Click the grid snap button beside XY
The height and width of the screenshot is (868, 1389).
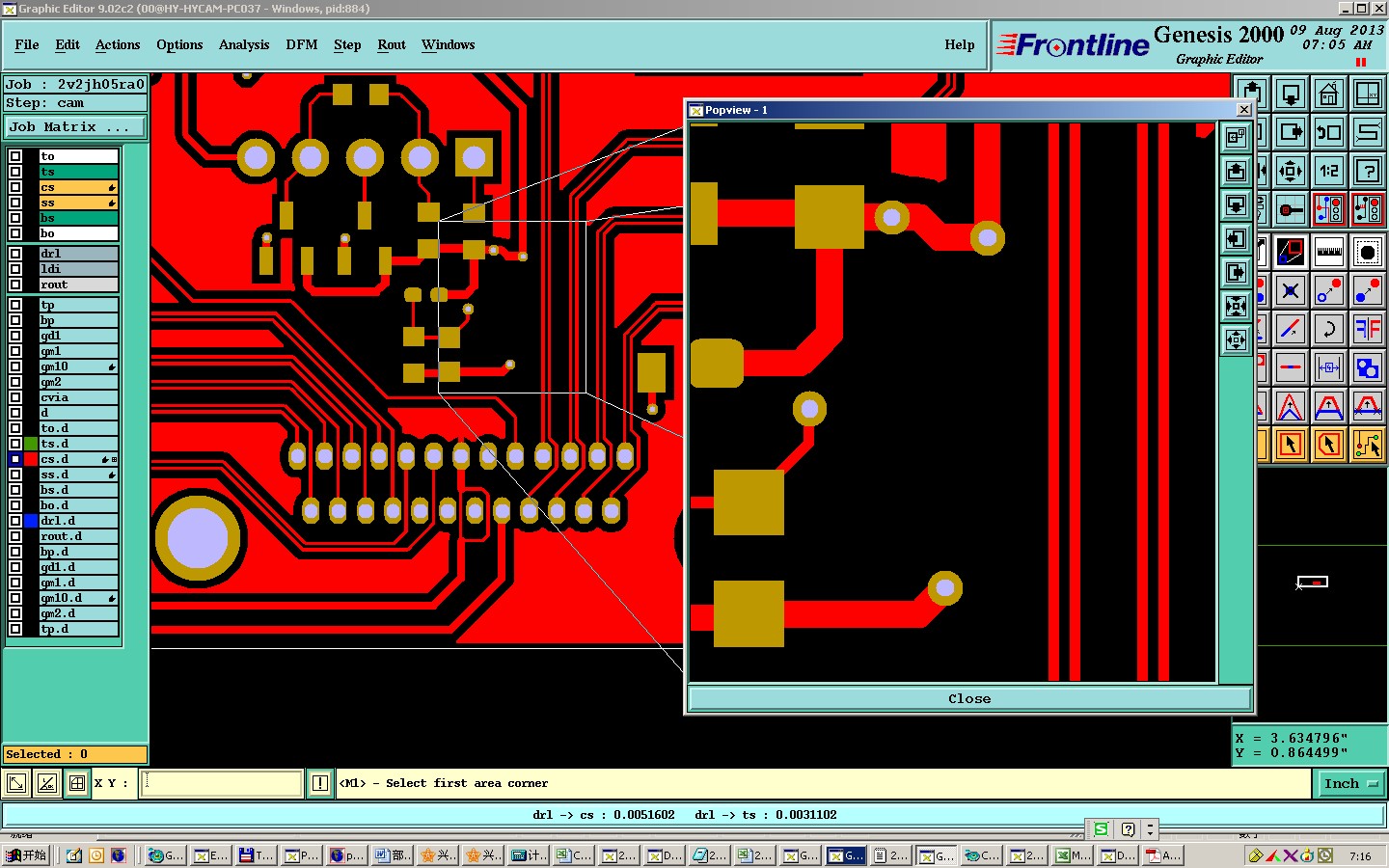tap(76, 783)
